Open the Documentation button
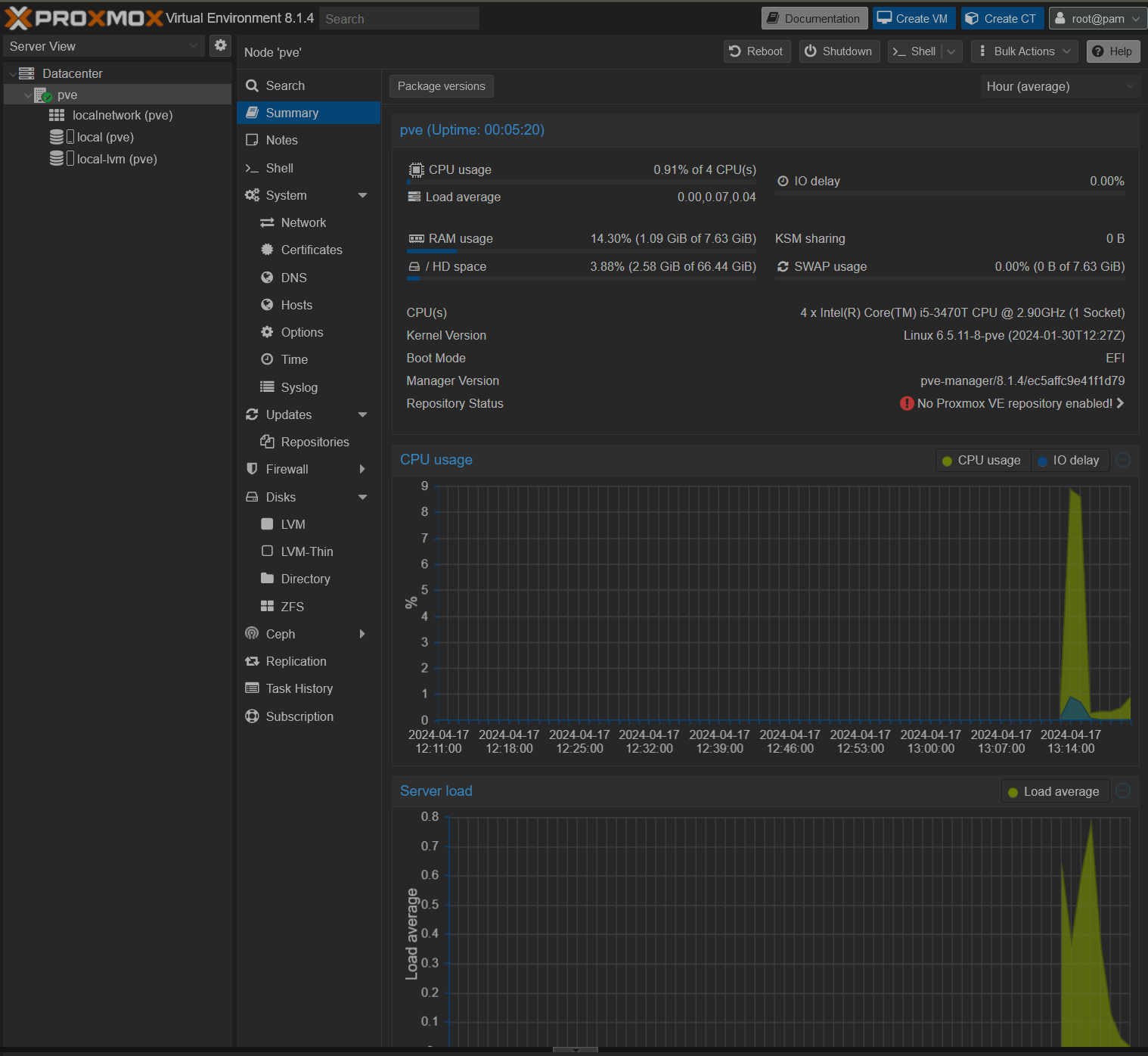 coord(814,18)
